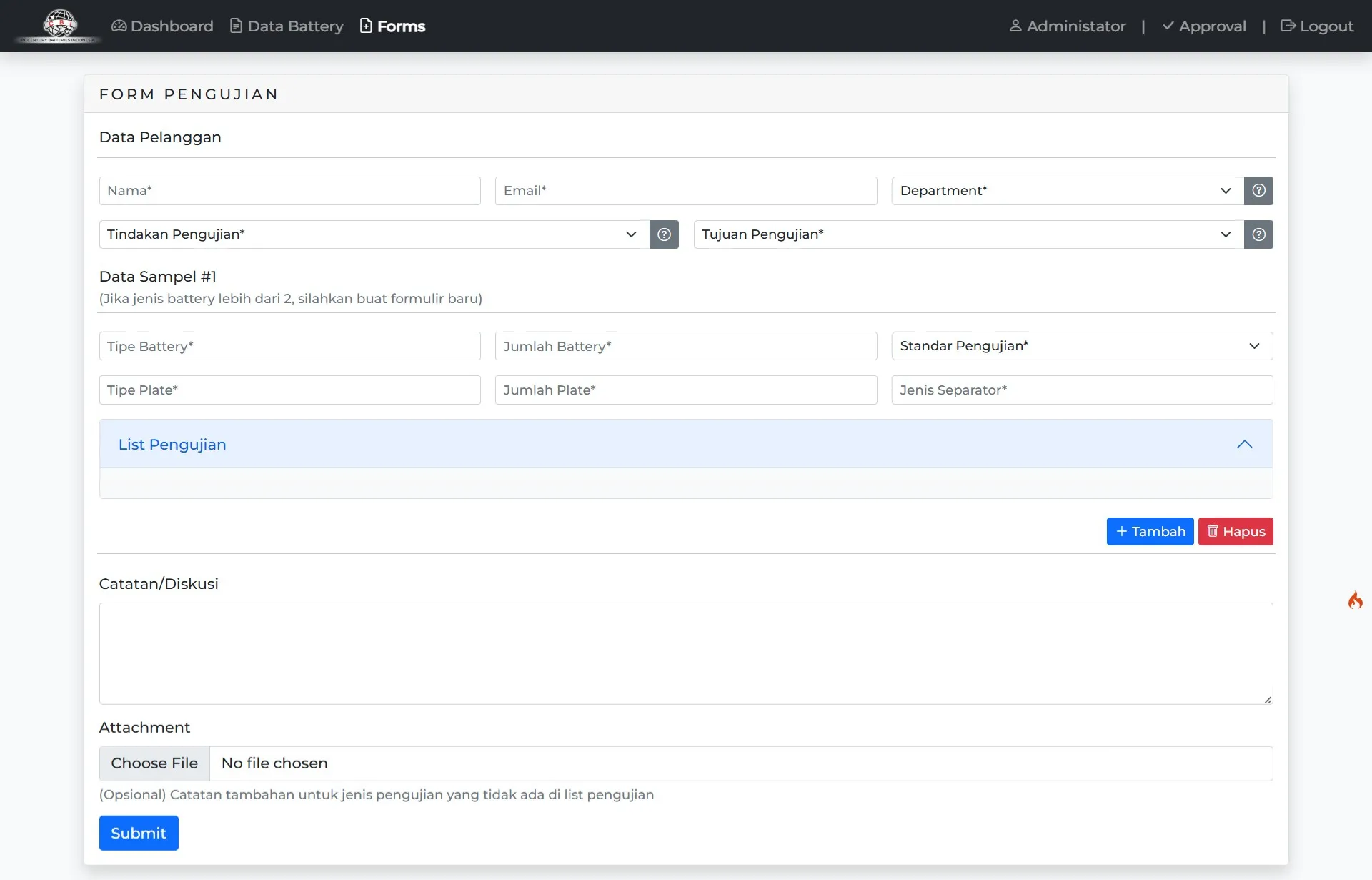
Task: Click the 'Data Pelanggan' heading
Action: pyautogui.click(x=160, y=137)
